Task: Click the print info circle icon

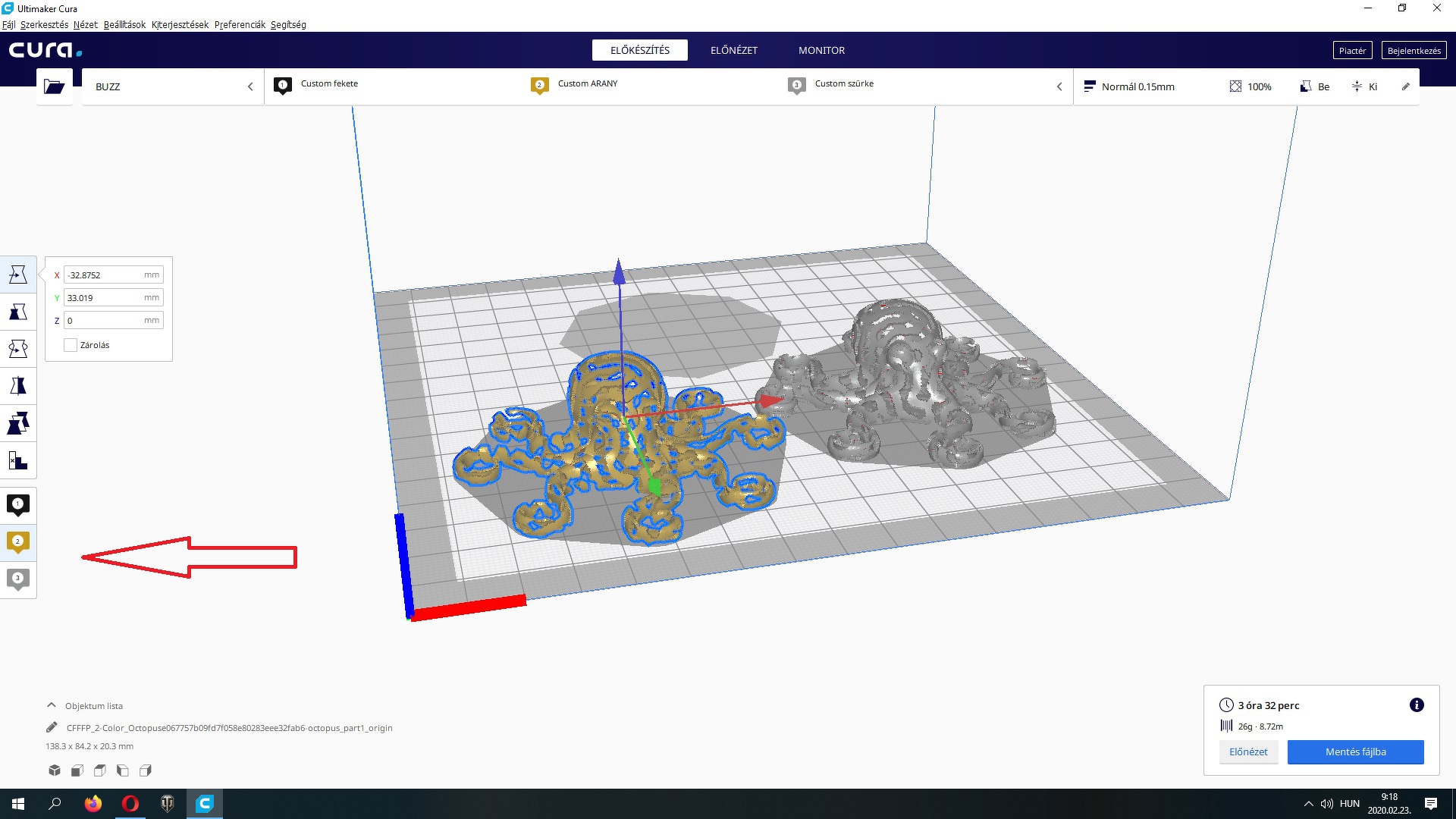Action: tap(1416, 705)
